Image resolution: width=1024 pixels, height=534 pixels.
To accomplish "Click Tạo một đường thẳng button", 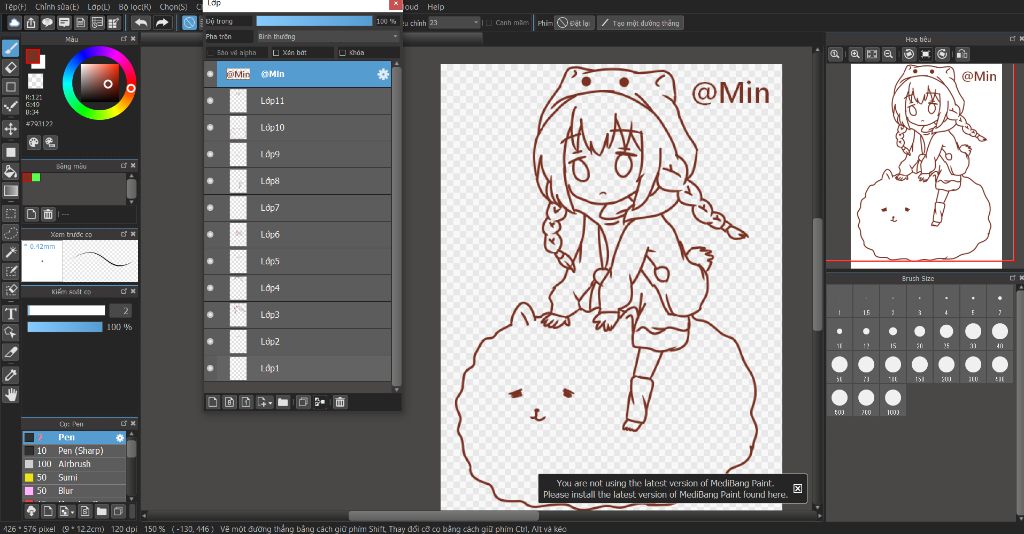I will [x=639, y=23].
